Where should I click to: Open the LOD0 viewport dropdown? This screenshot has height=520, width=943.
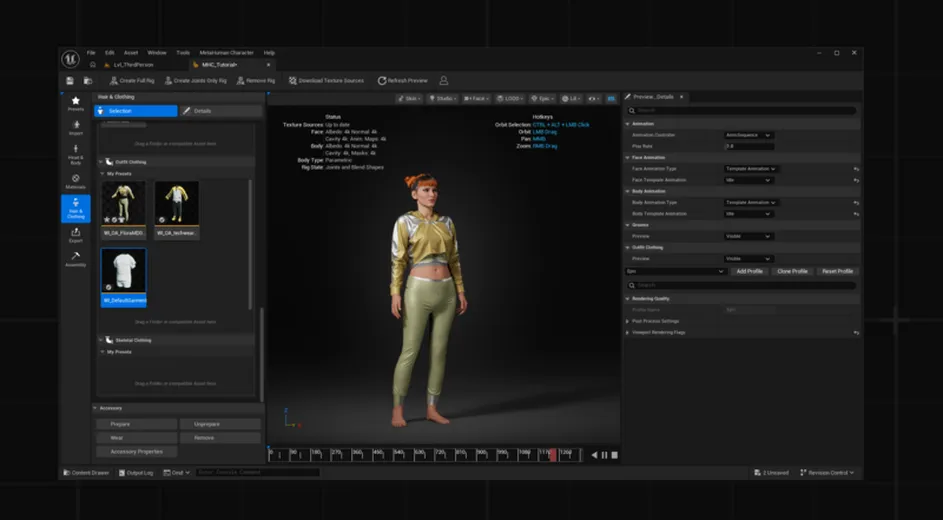(x=509, y=99)
